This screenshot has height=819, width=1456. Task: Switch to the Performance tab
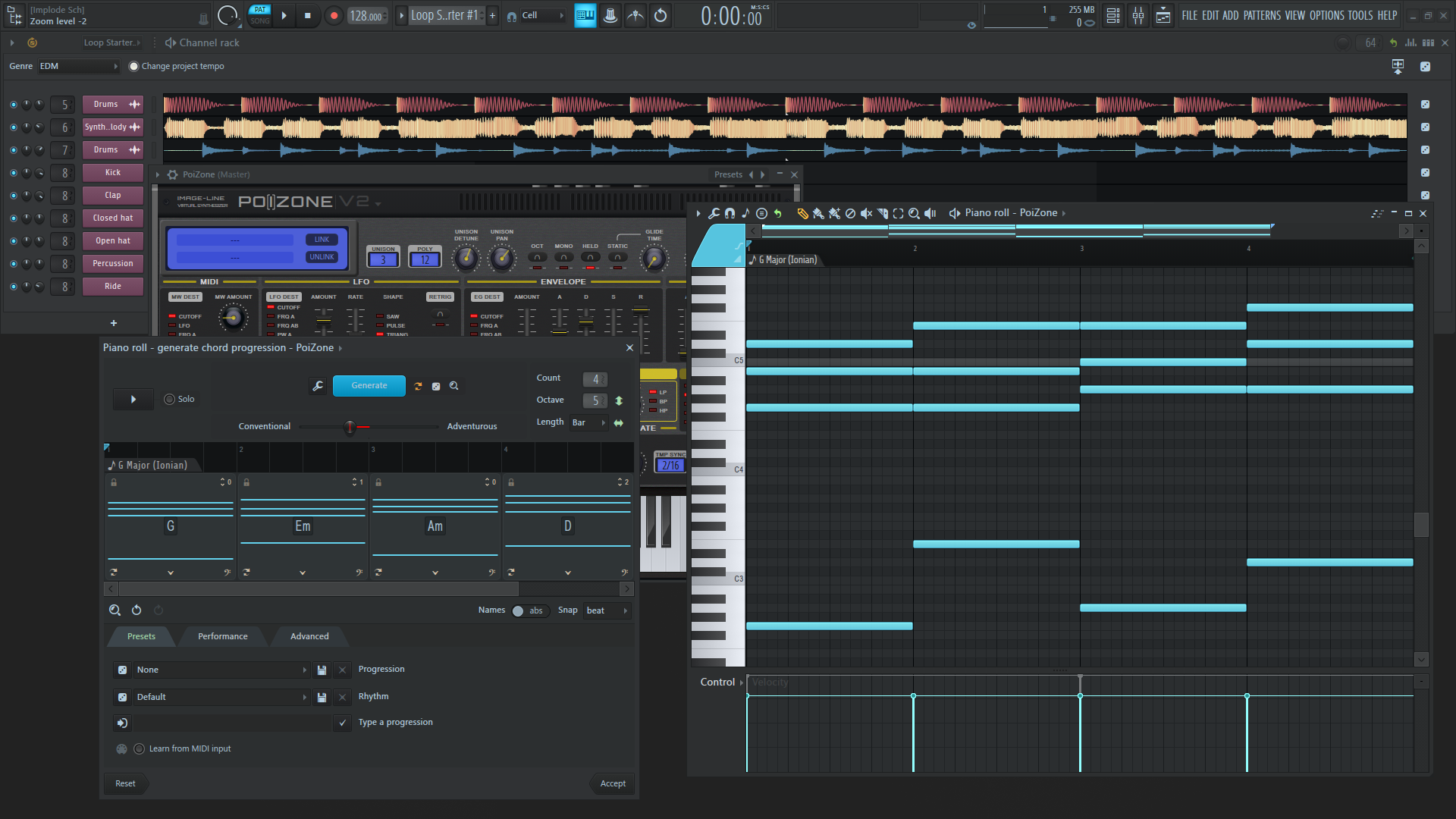(222, 636)
